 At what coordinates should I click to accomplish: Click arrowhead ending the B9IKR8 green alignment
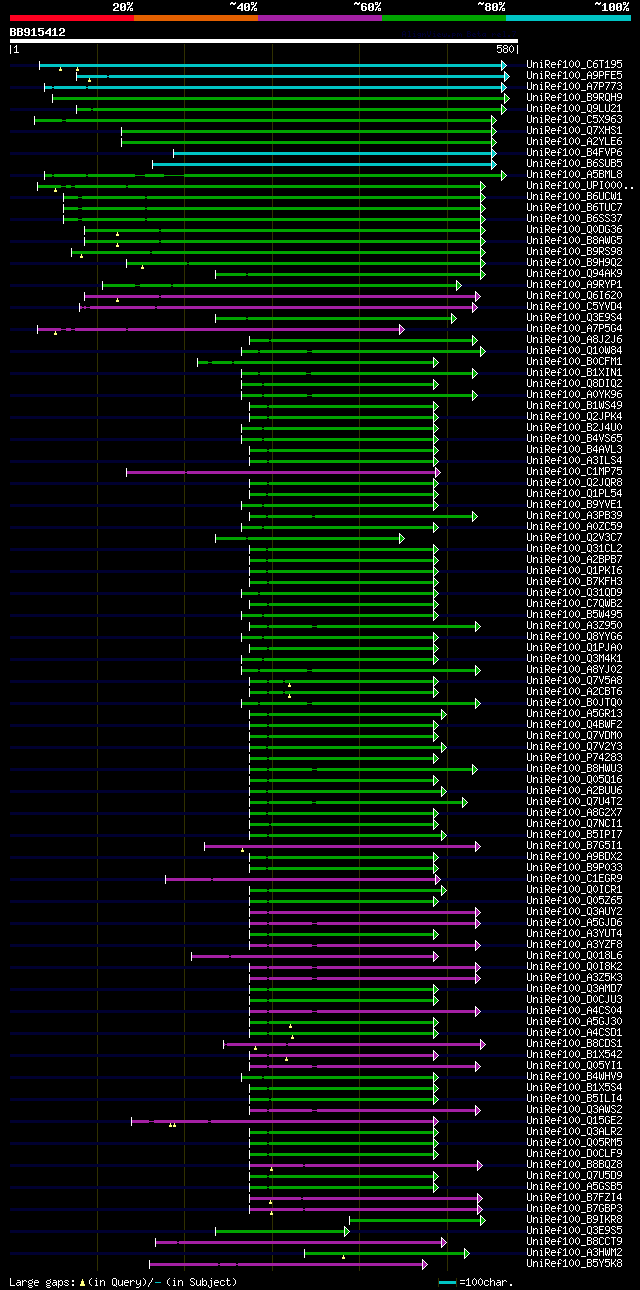point(483,1219)
